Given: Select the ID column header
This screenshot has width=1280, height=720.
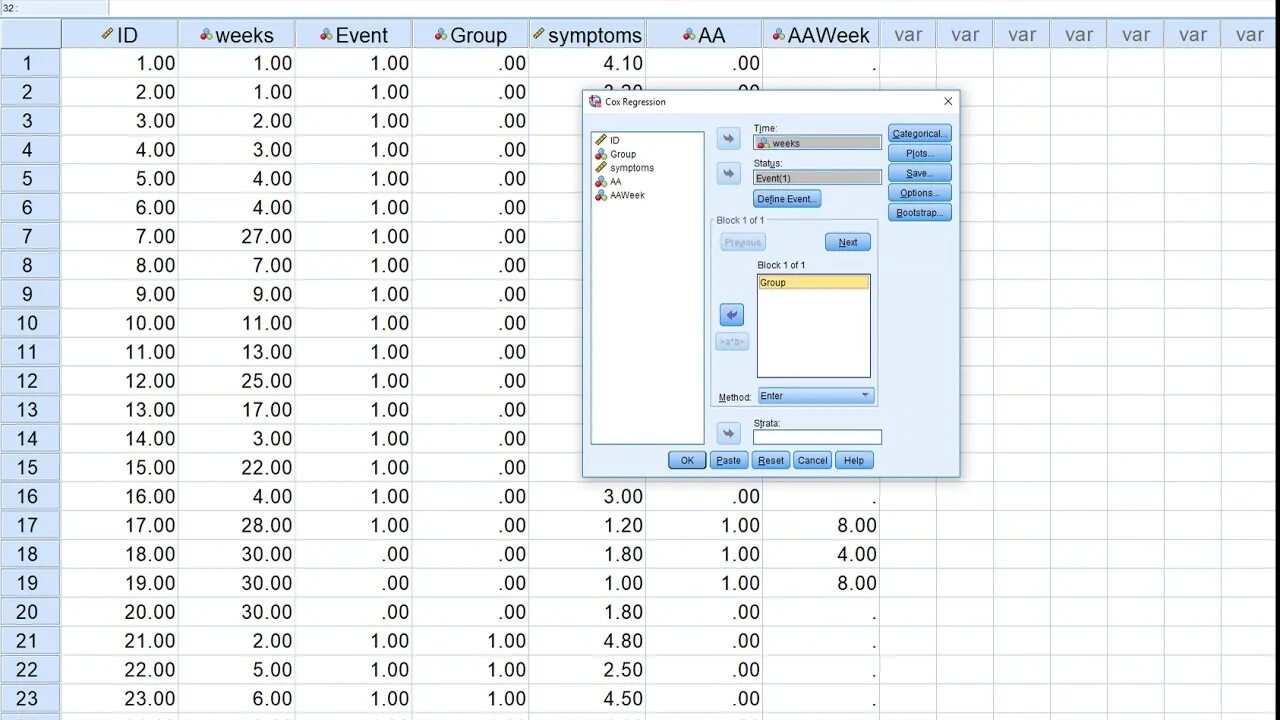Looking at the screenshot, I should click(x=120, y=35).
